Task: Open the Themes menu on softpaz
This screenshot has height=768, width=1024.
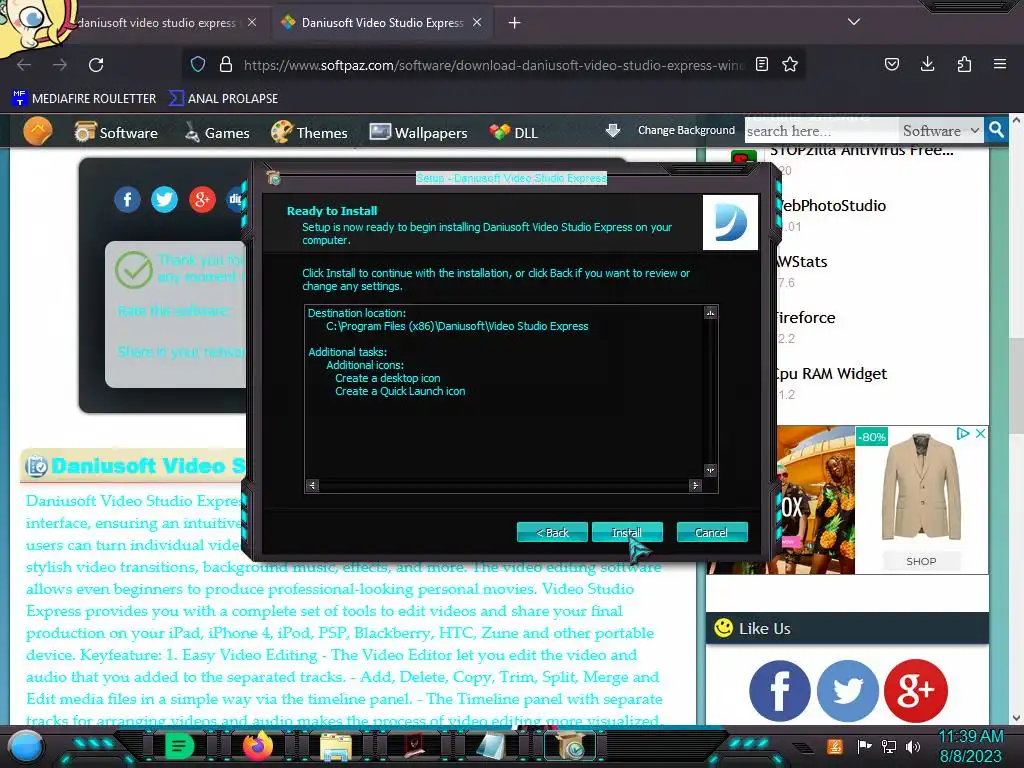Action: [x=309, y=133]
